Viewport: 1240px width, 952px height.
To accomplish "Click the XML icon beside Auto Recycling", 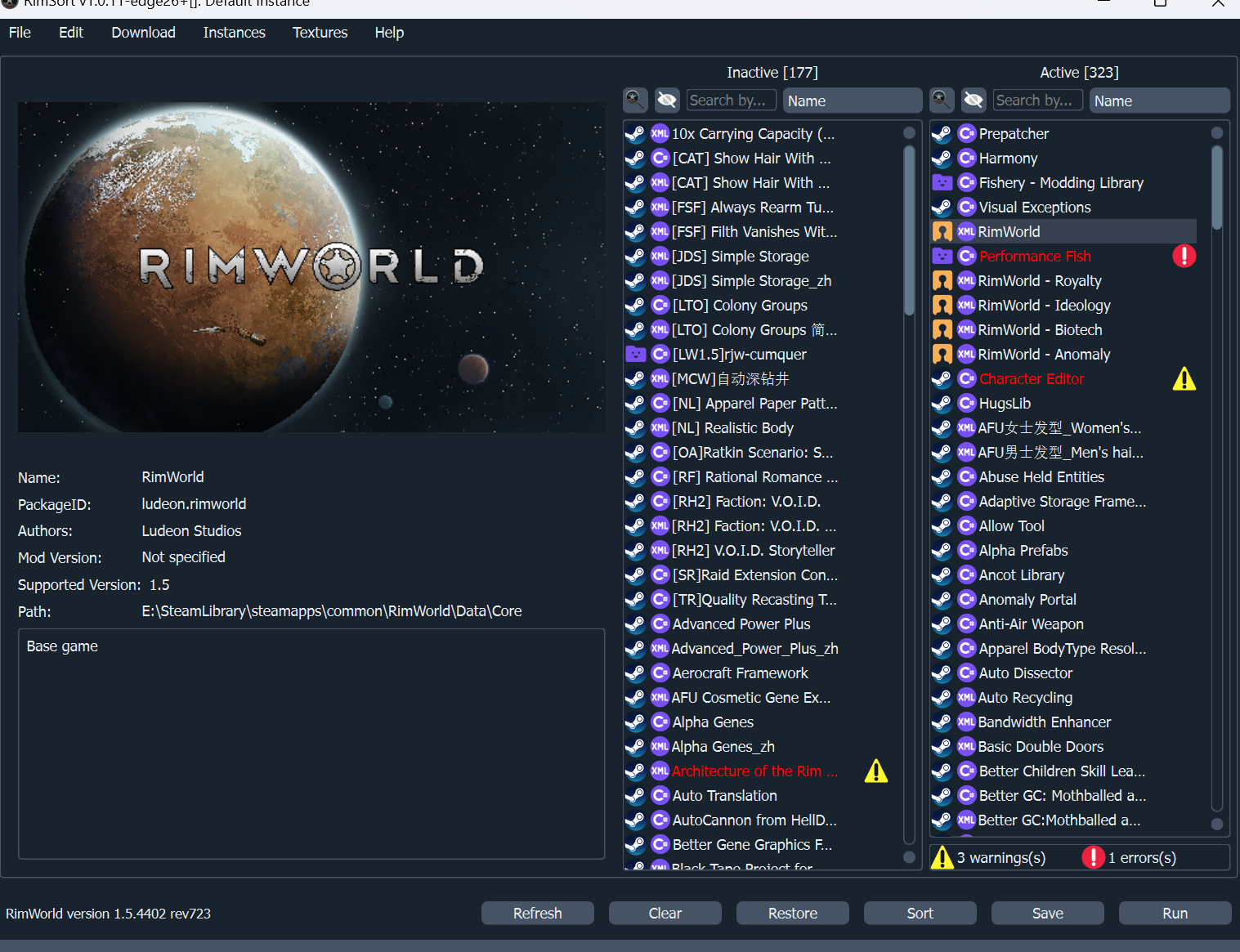I will (x=966, y=697).
